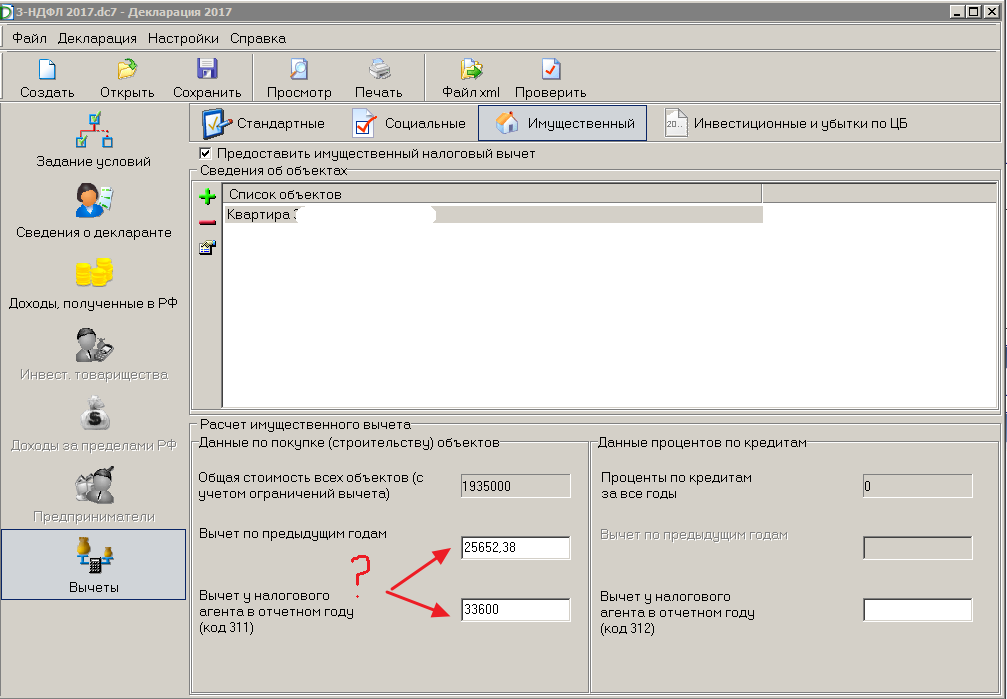
Task: Click Вычет по предыдущим годам field 25652,38
Action: click(x=515, y=547)
